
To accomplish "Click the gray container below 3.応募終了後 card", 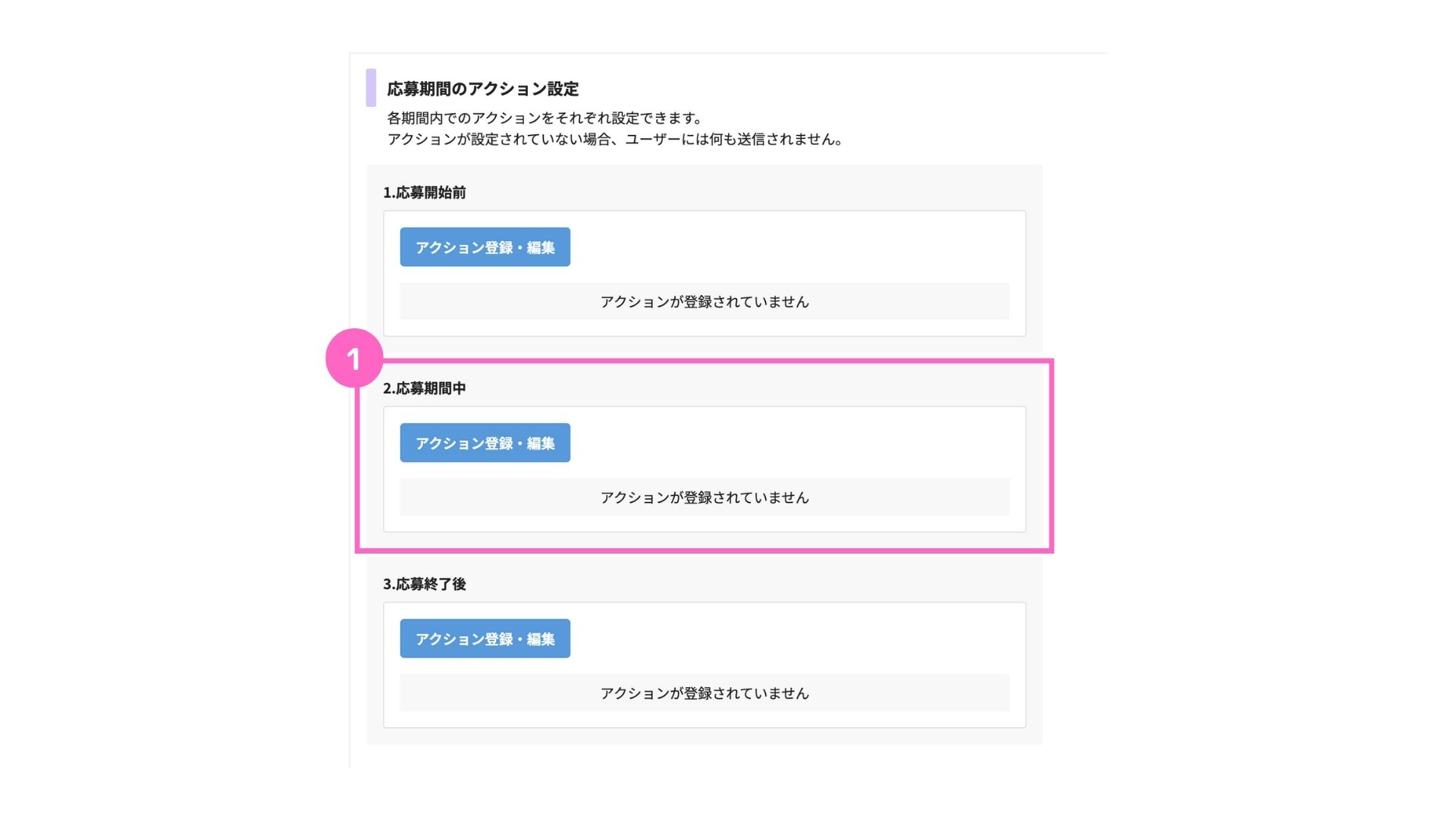I will (704, 736).
